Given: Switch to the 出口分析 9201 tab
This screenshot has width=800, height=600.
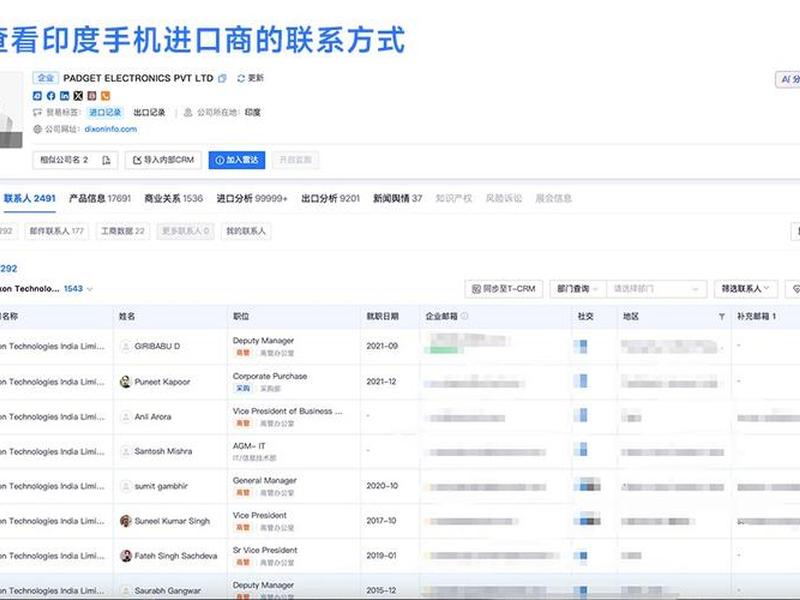Looking at the screenshot, I should point(331,198).
